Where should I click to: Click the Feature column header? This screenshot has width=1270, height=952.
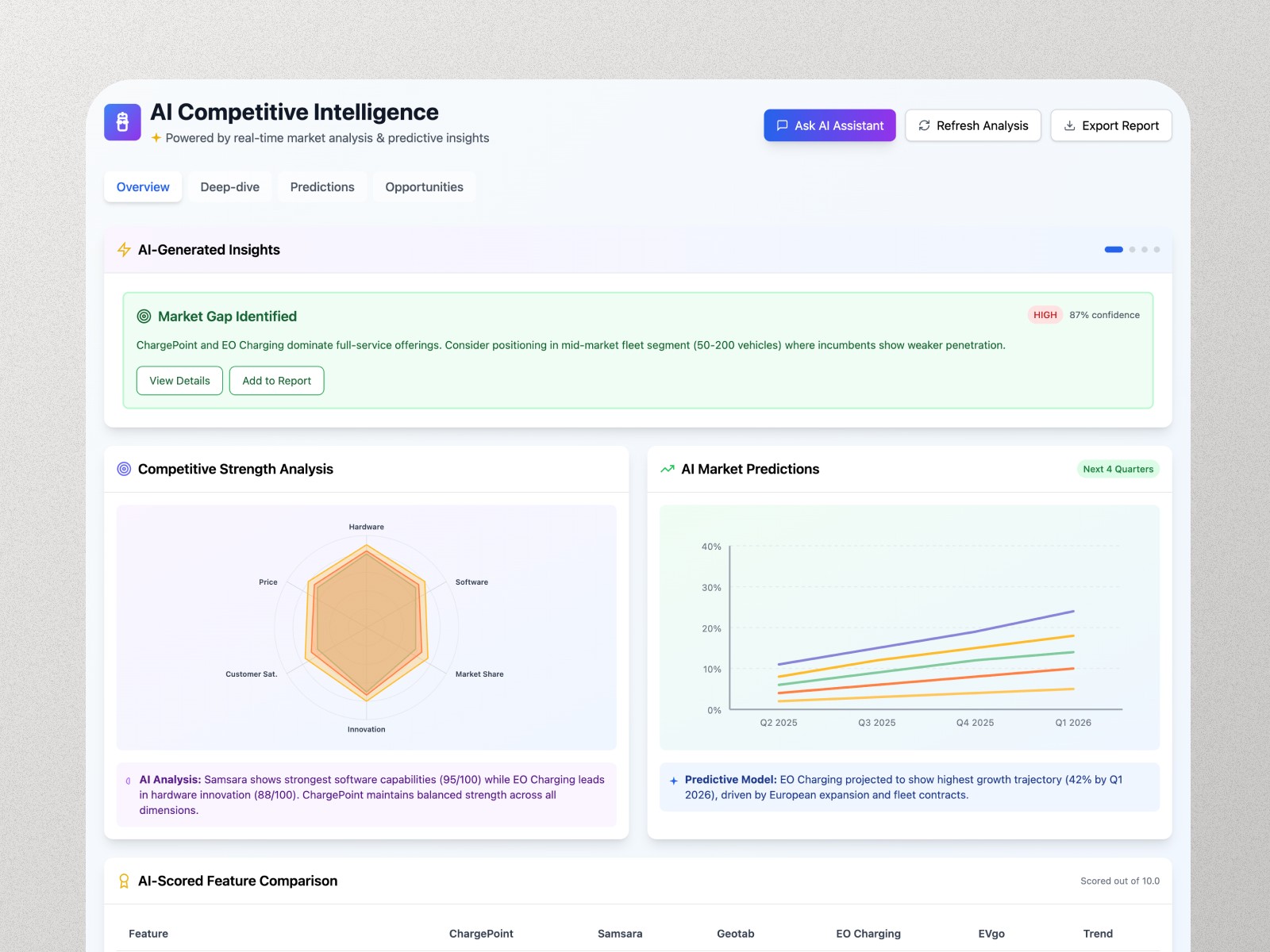click(148, 934)
